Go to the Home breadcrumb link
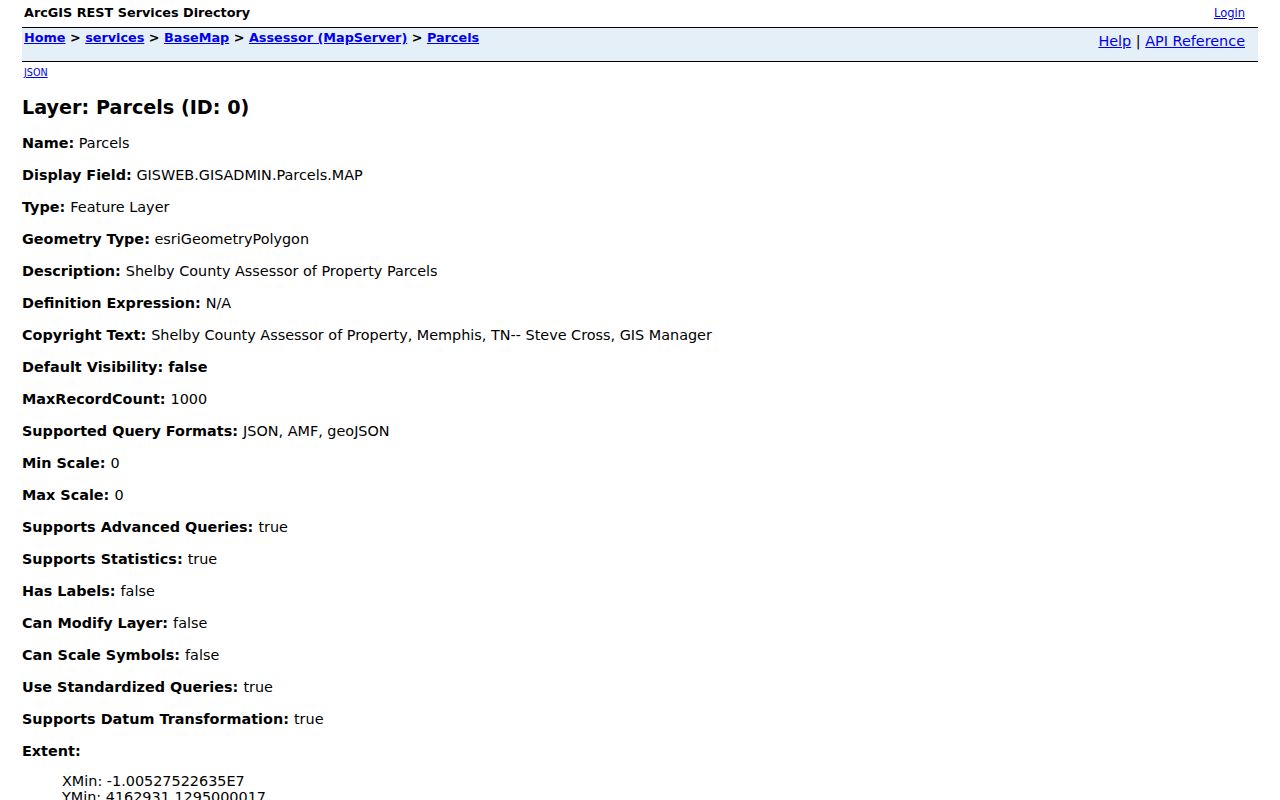 [x=45, y=38]
